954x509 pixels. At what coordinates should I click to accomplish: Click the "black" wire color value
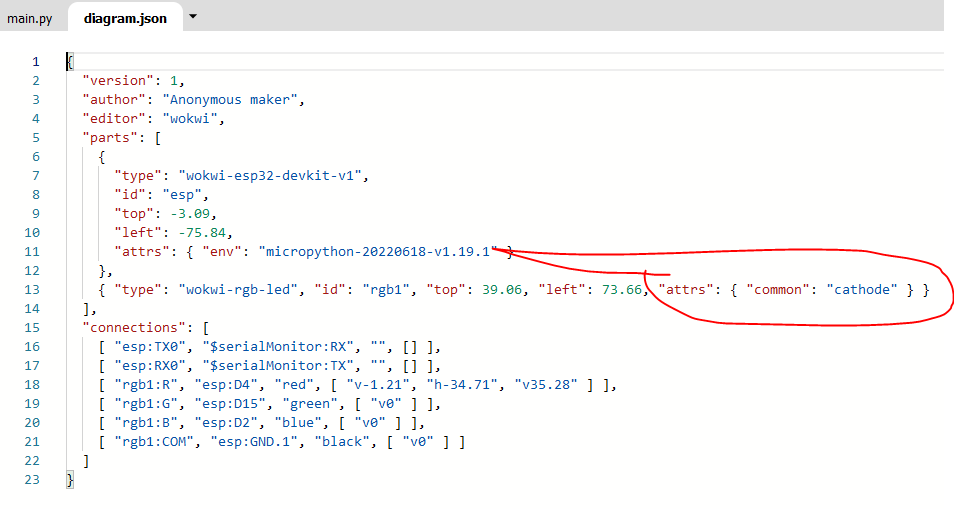coord(342,441)
